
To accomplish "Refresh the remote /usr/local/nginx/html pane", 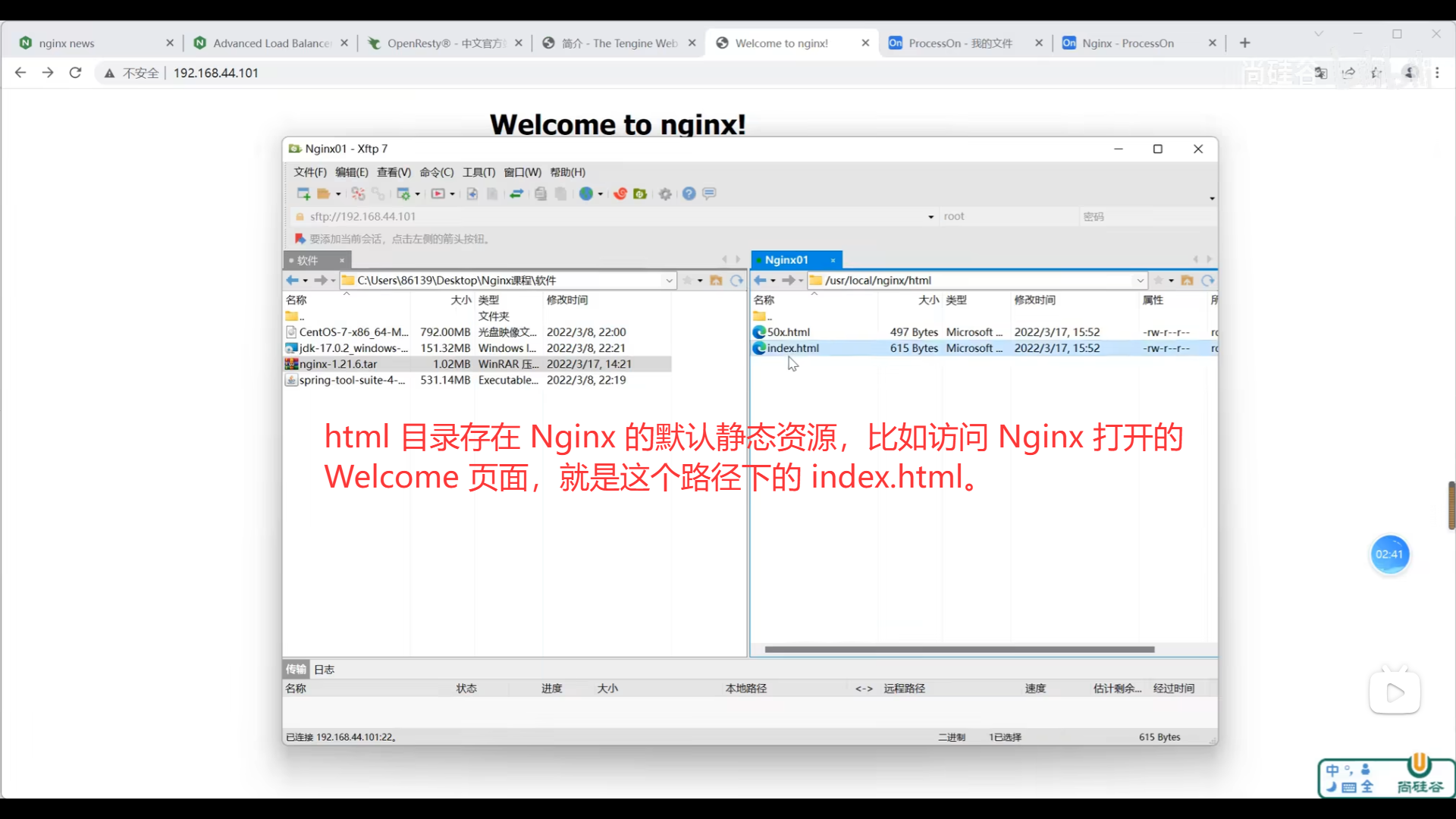I will point(1207,281).
